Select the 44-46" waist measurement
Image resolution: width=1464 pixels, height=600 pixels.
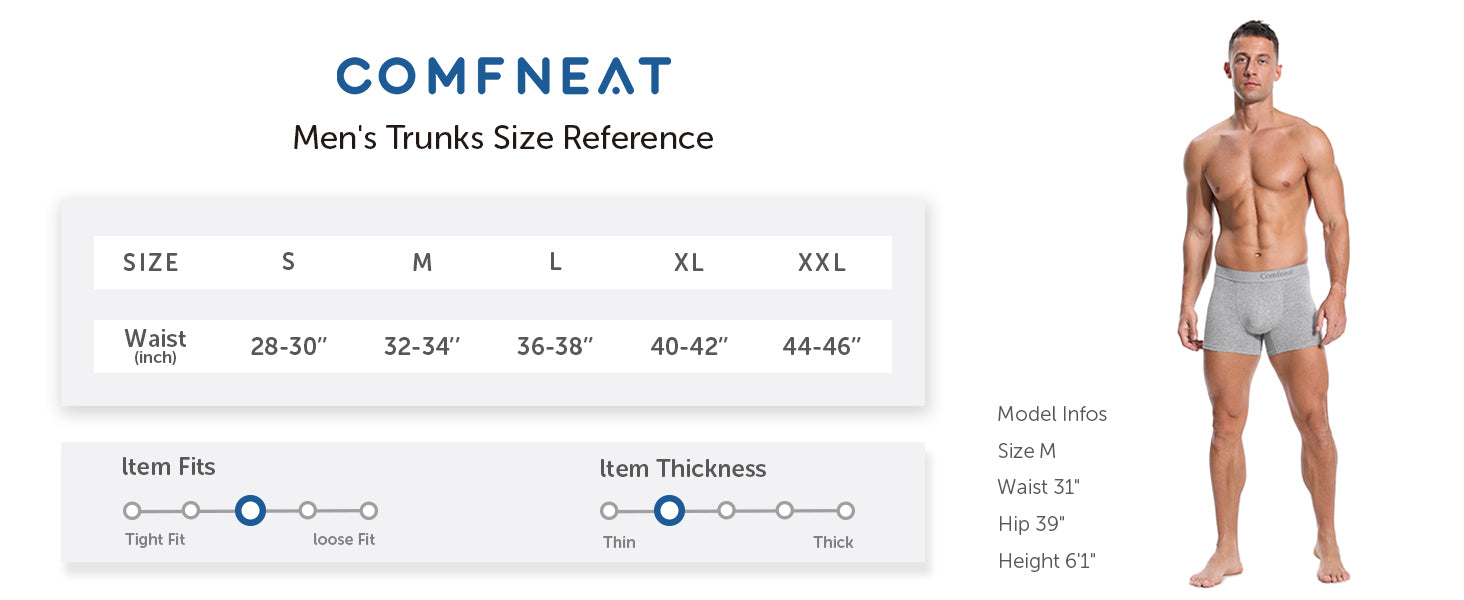(822, 347)
